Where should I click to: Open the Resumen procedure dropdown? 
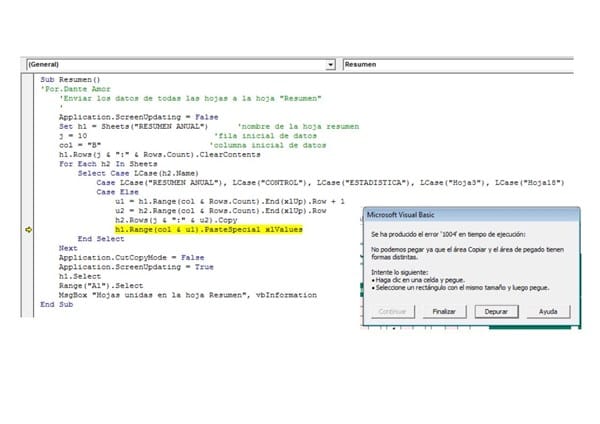(x=460, y=64)
